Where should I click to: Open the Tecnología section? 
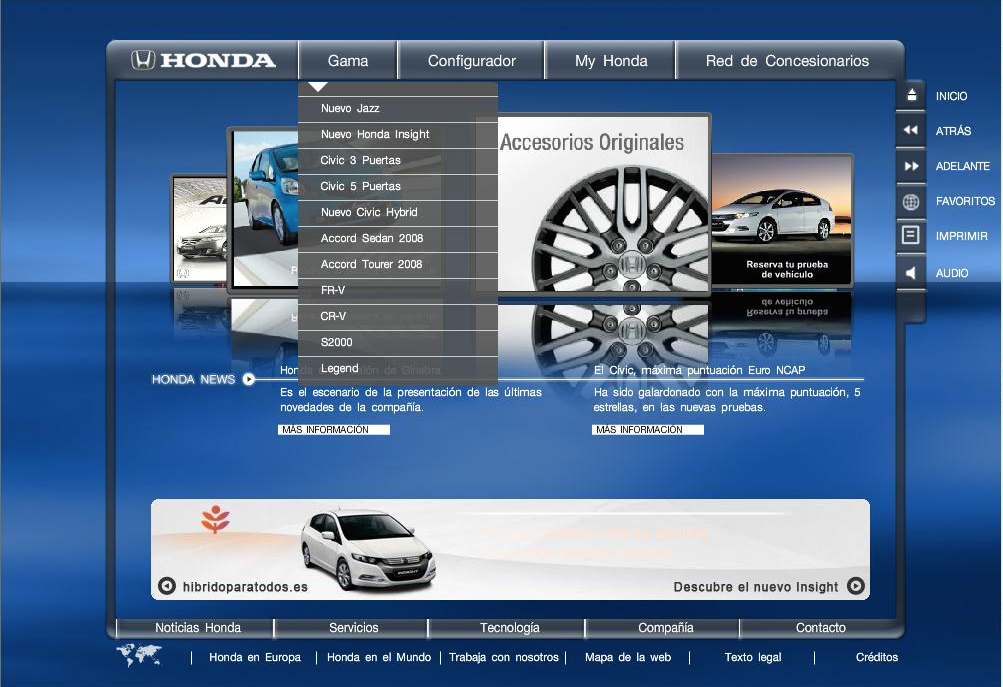[x=509, y=628]
